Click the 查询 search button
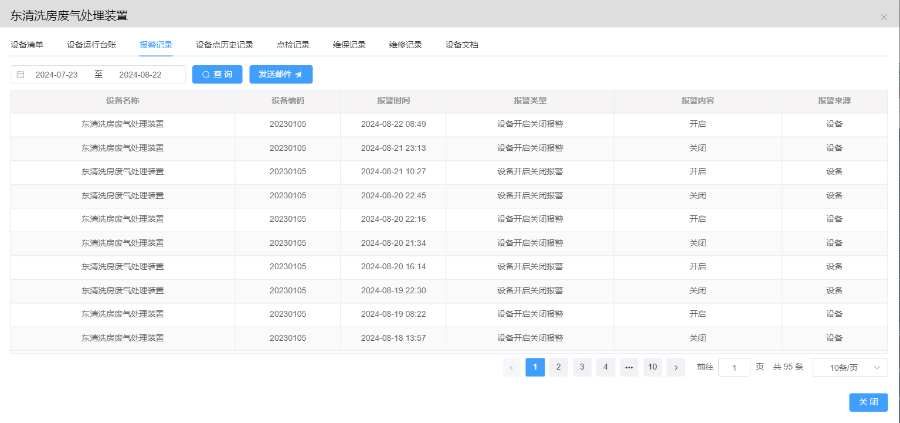Viewport: 900px width, 423px height. pyautogui.click(x=217, y=75)
